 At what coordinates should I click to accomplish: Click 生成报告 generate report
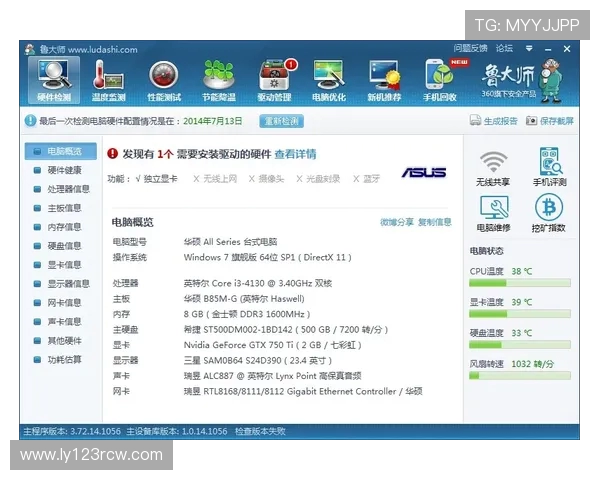(493, 121)
